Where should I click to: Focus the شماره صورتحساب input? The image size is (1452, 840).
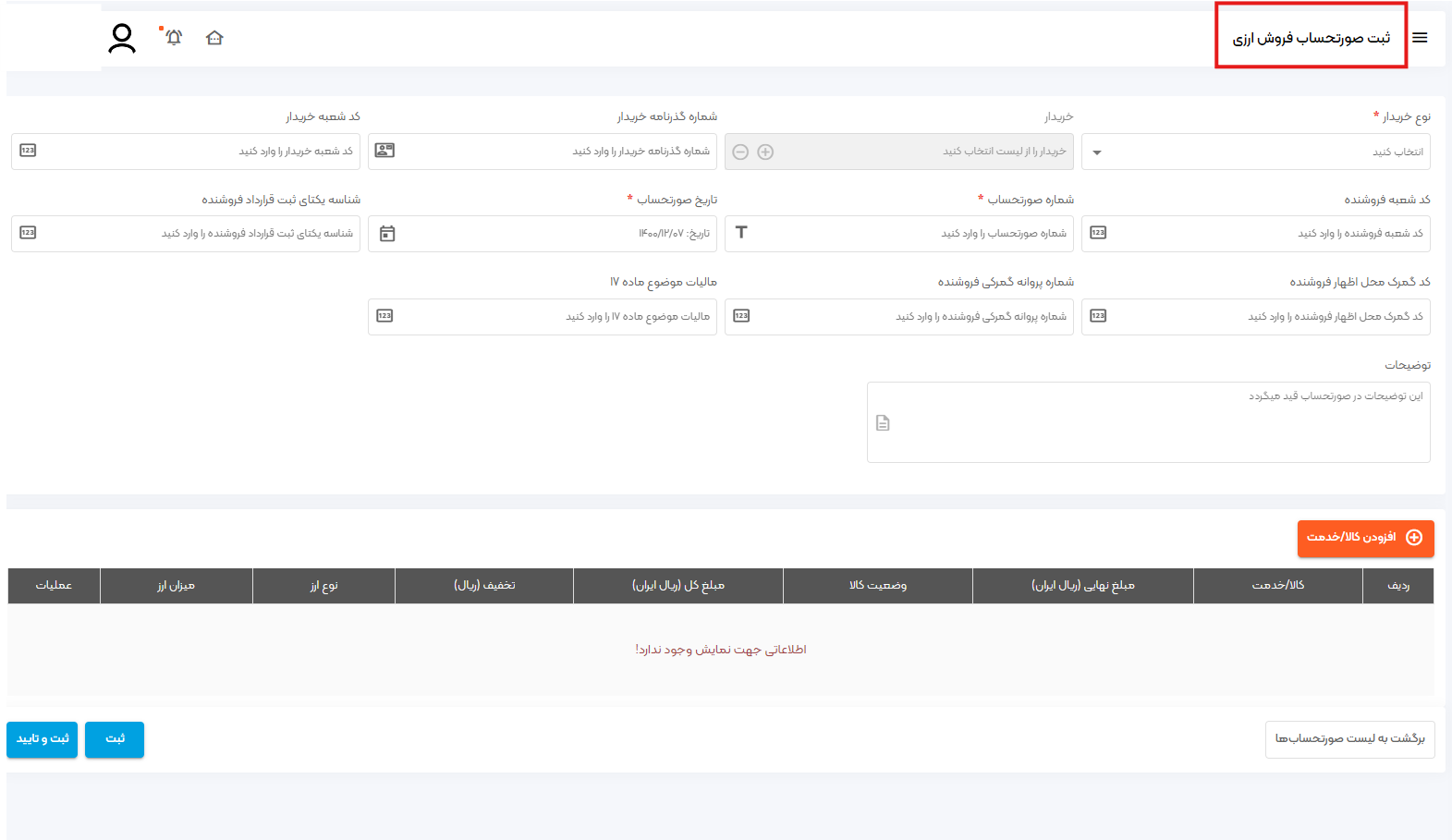coord(899,234)
